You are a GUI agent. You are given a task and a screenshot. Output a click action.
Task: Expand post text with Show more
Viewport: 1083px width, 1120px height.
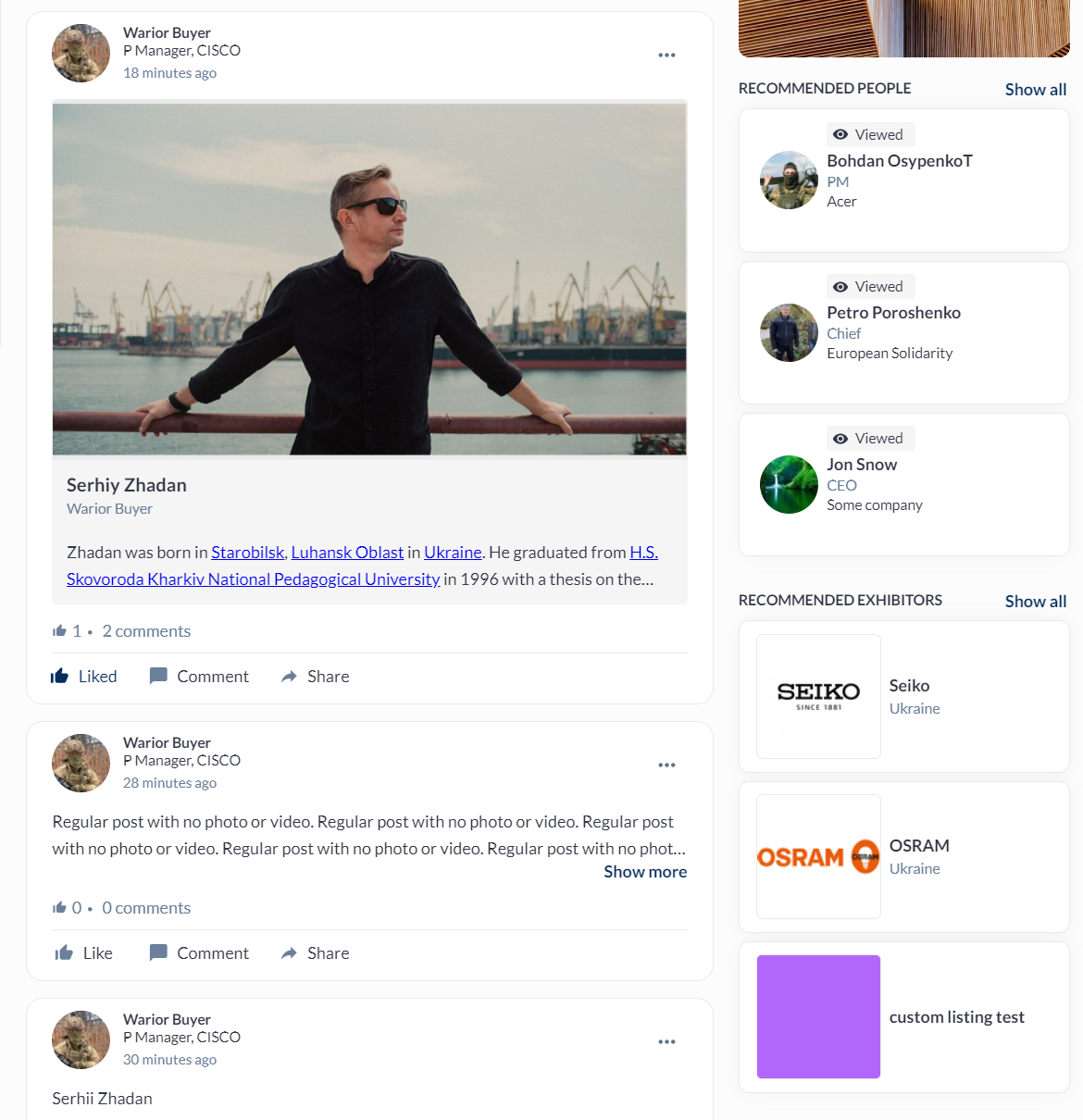[x=645, y=872]
